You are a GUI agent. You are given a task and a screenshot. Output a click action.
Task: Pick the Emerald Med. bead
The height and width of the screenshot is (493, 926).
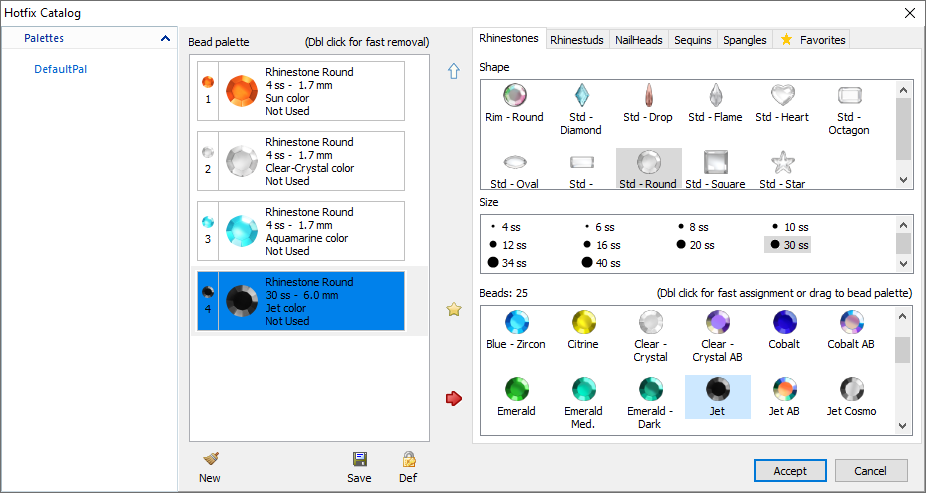point(583,404)
